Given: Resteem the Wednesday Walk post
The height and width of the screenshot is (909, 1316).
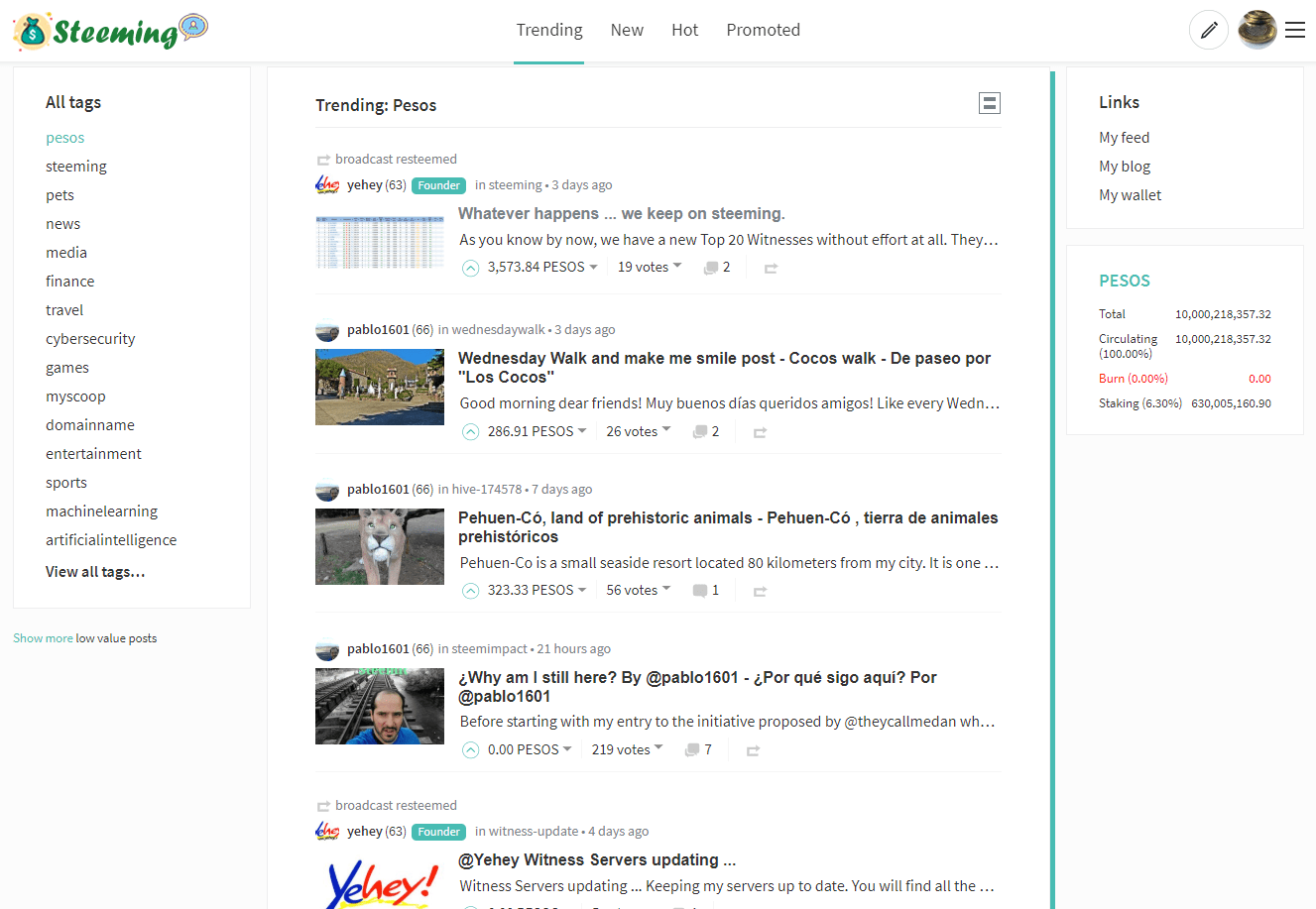Looking at the screenshot, I should point(760,432).
